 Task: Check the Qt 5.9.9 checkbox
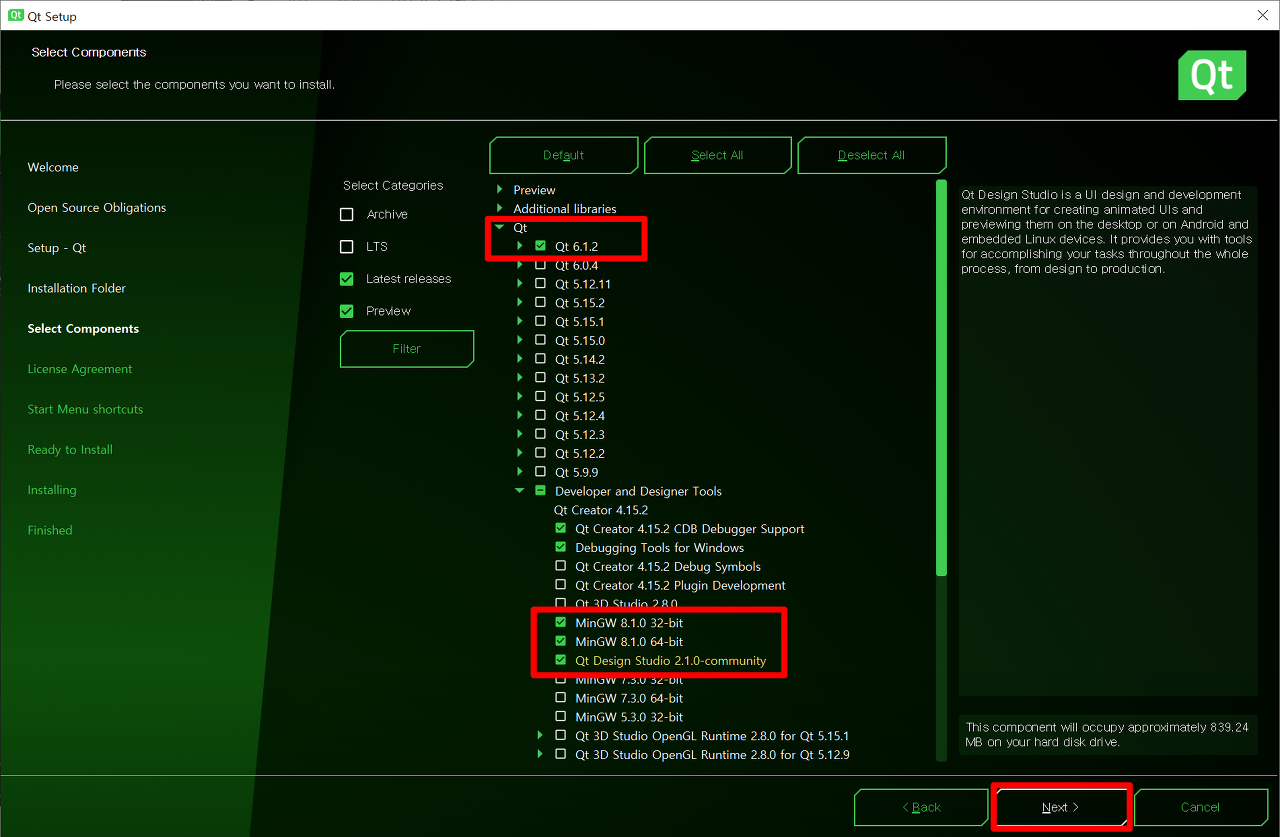(541, 472)
